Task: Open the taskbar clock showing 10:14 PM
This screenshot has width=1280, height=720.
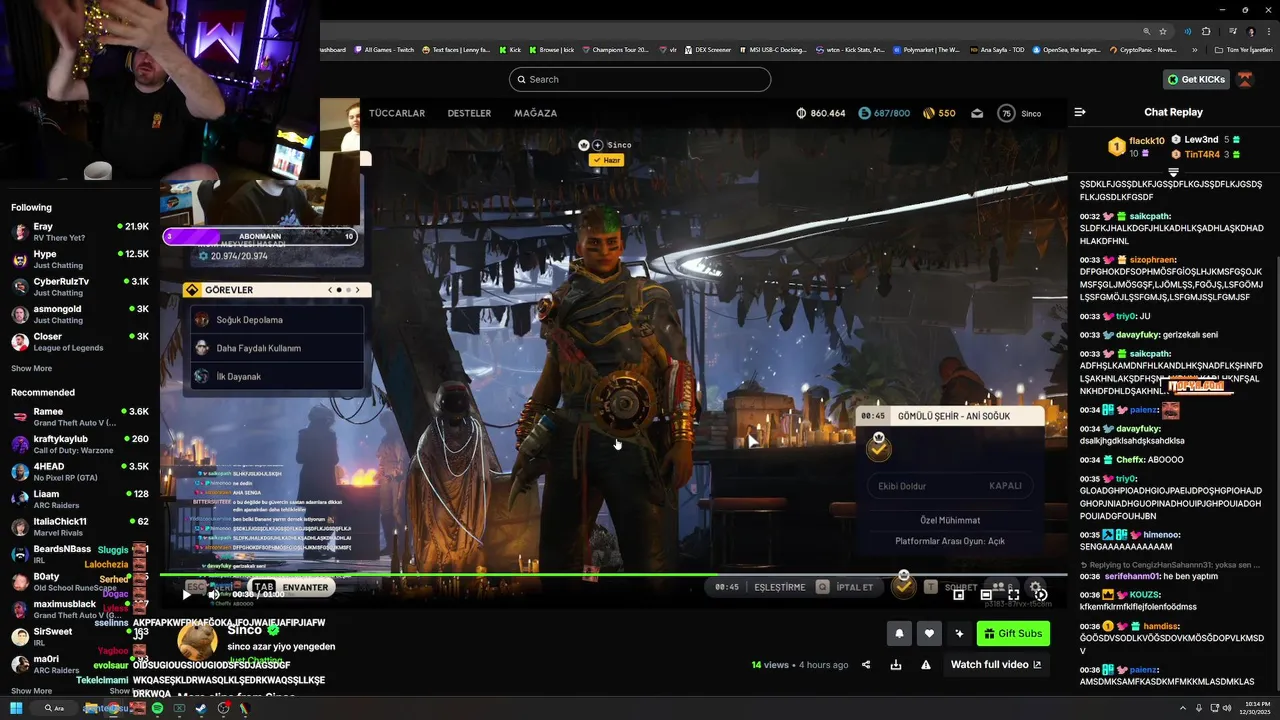Action: [1255, 708]
